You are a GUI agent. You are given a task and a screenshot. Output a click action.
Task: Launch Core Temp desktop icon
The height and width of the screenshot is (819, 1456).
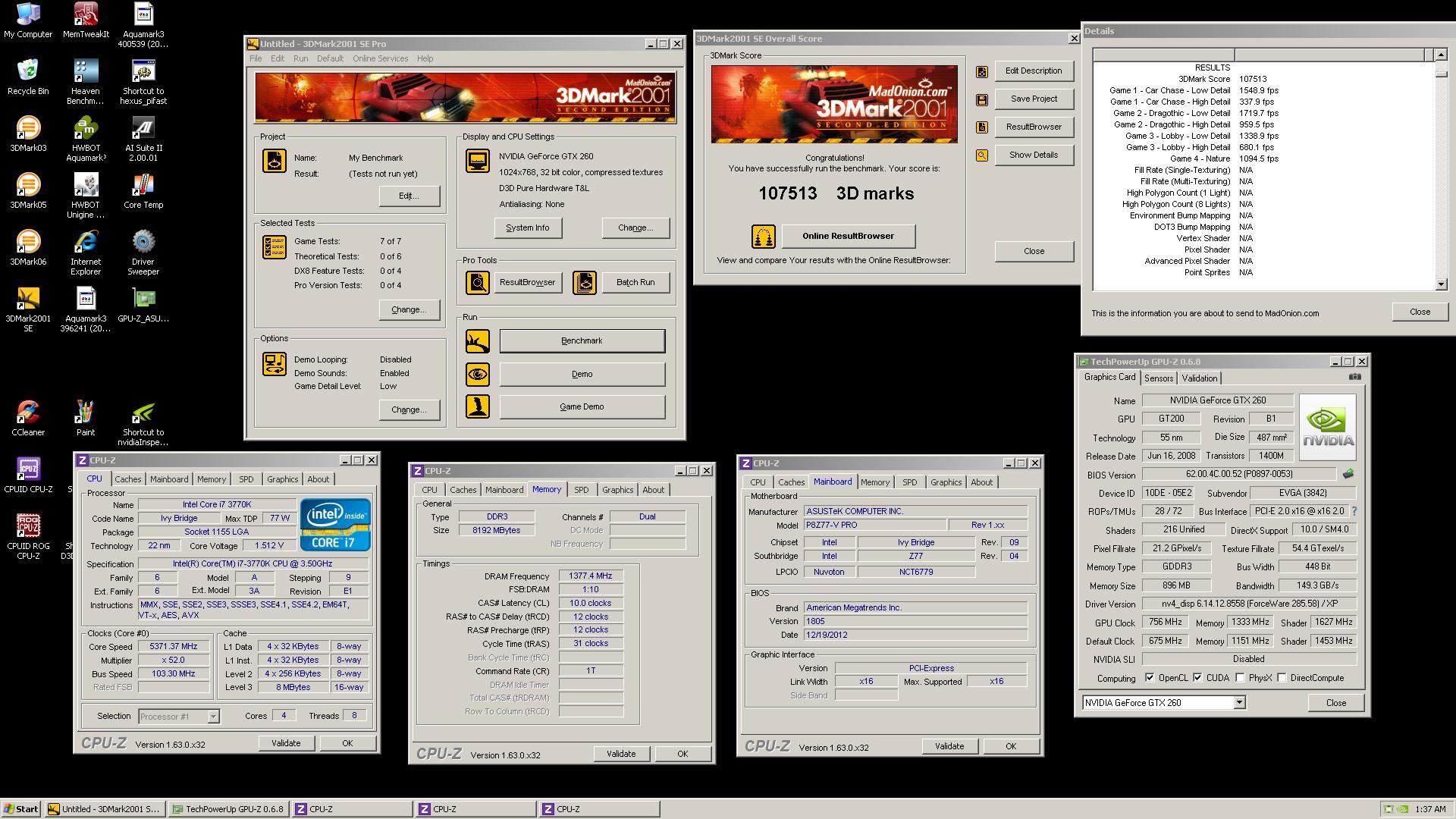(x=143, y=191)
